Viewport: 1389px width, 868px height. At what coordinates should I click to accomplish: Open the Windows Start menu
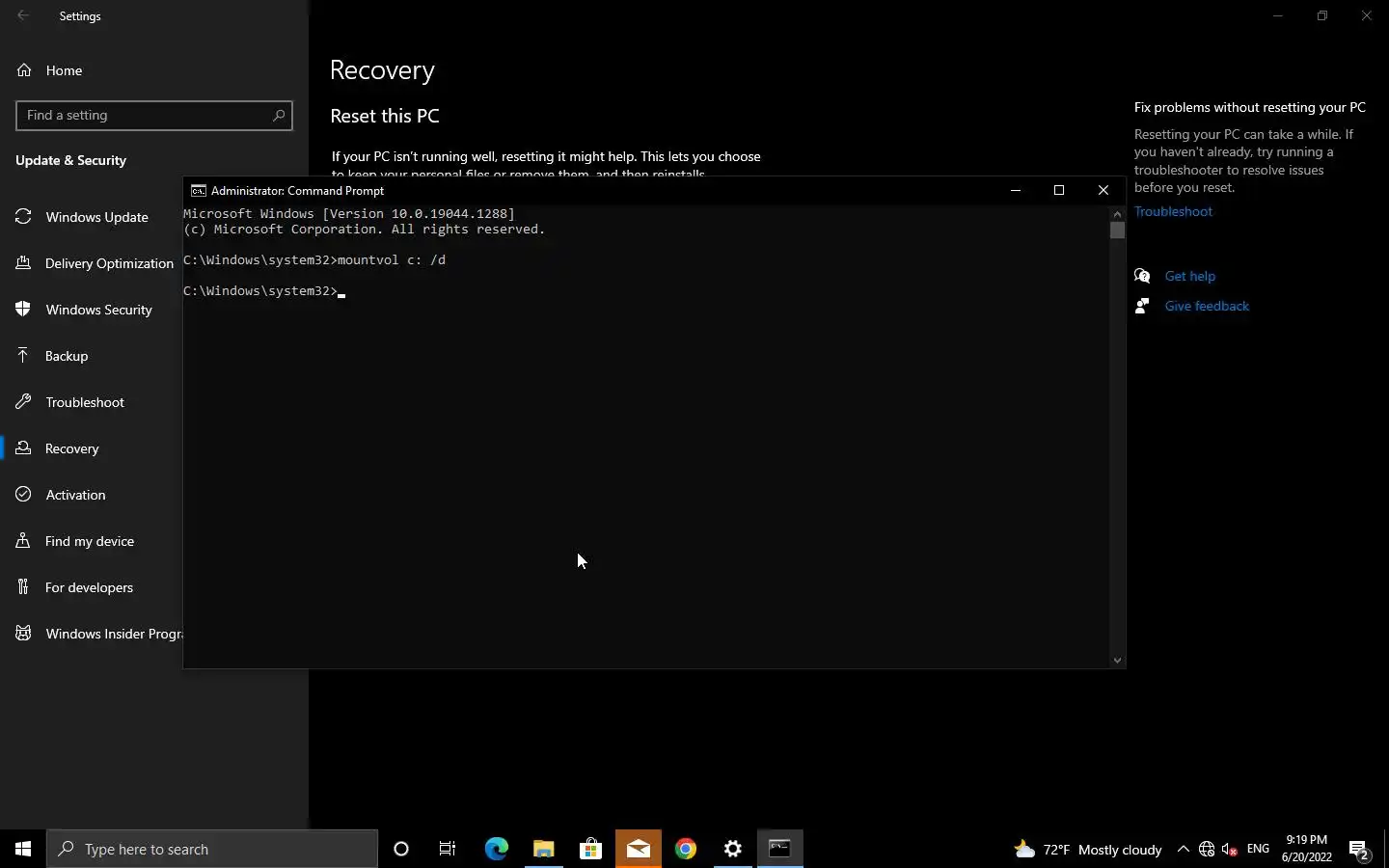click(23, 849)
